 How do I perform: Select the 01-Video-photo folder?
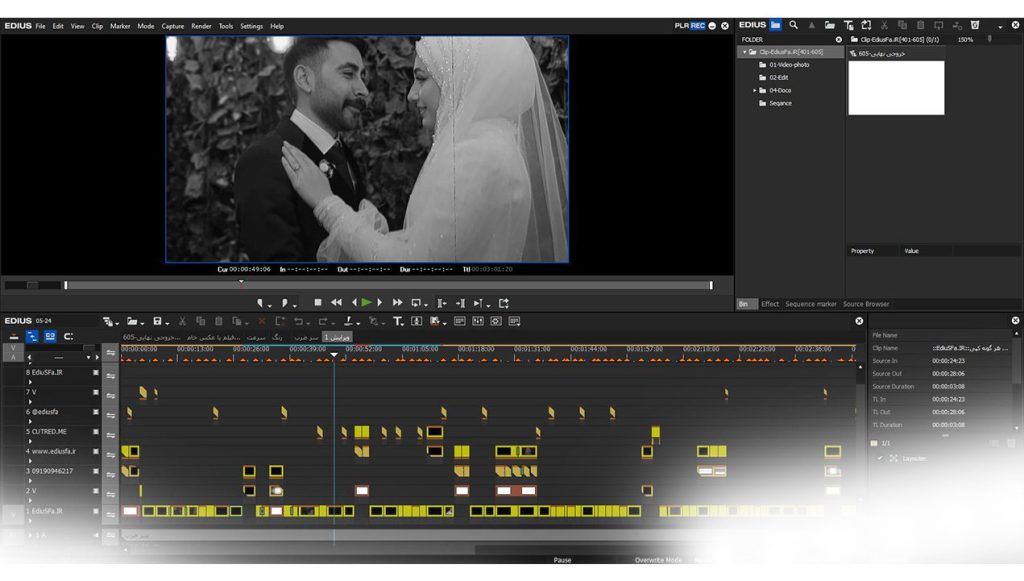click(789, 65)
